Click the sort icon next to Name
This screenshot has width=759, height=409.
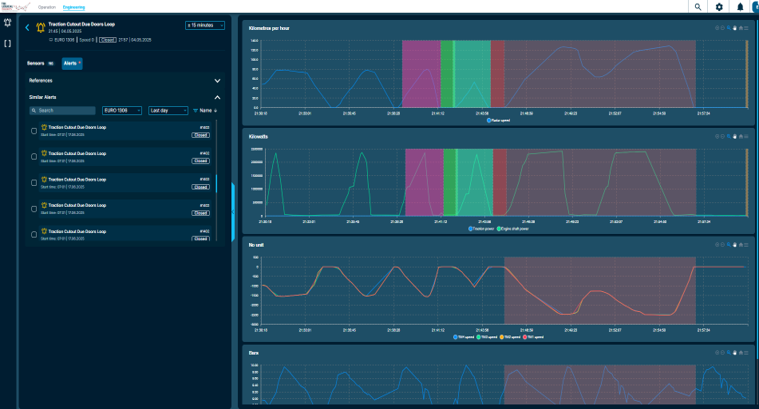pos(215,110)
